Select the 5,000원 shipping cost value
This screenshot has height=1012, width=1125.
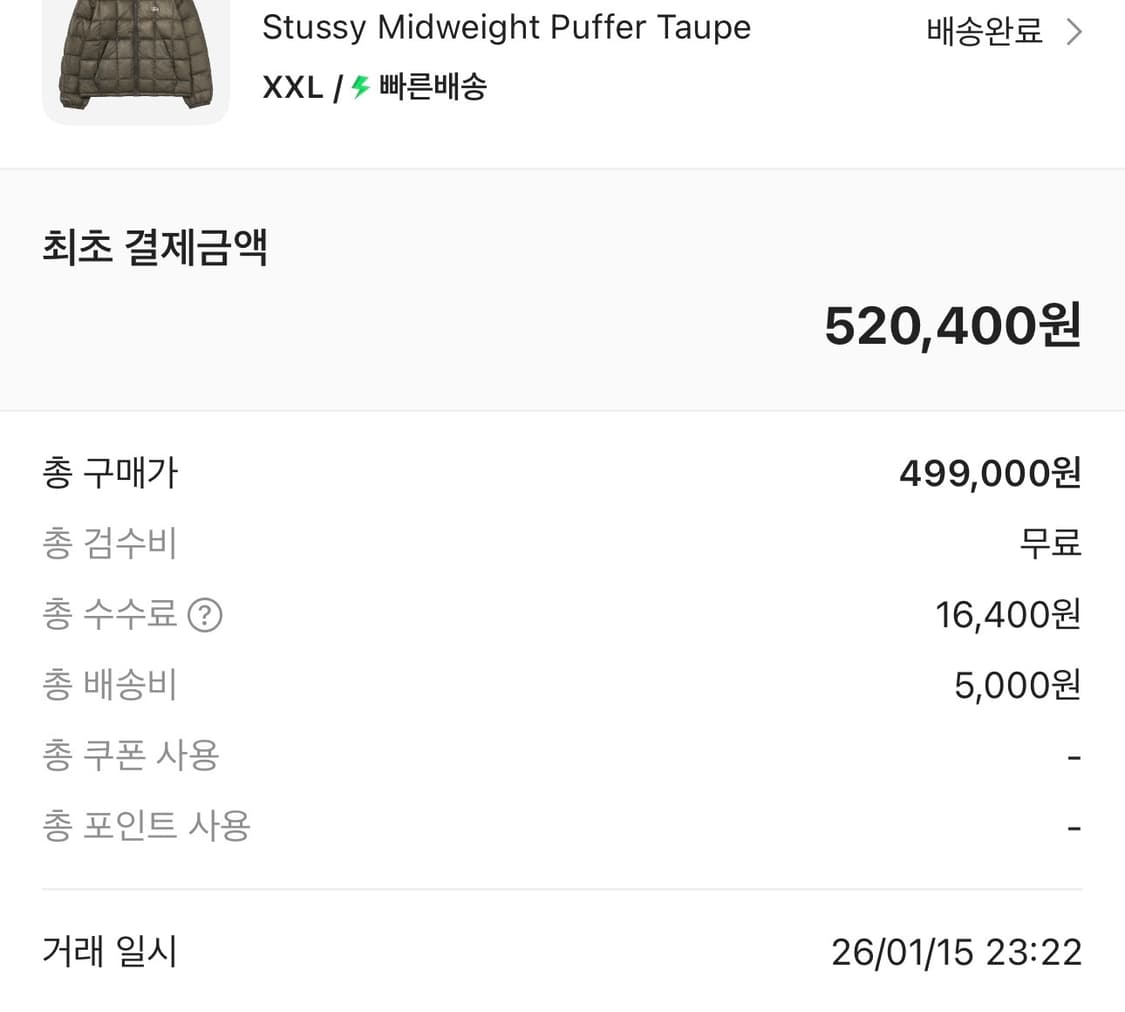[1016, 684]
